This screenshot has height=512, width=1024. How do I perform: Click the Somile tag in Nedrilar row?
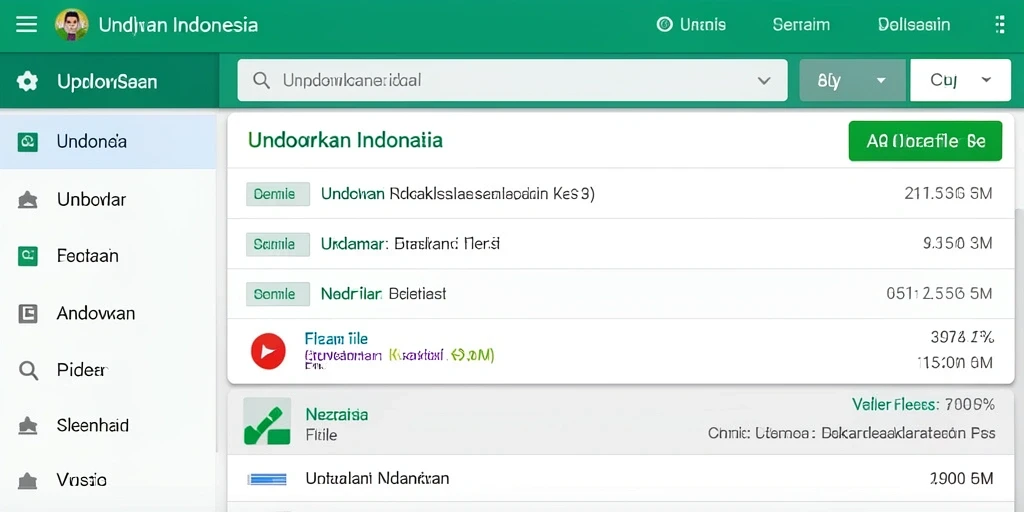278,294
